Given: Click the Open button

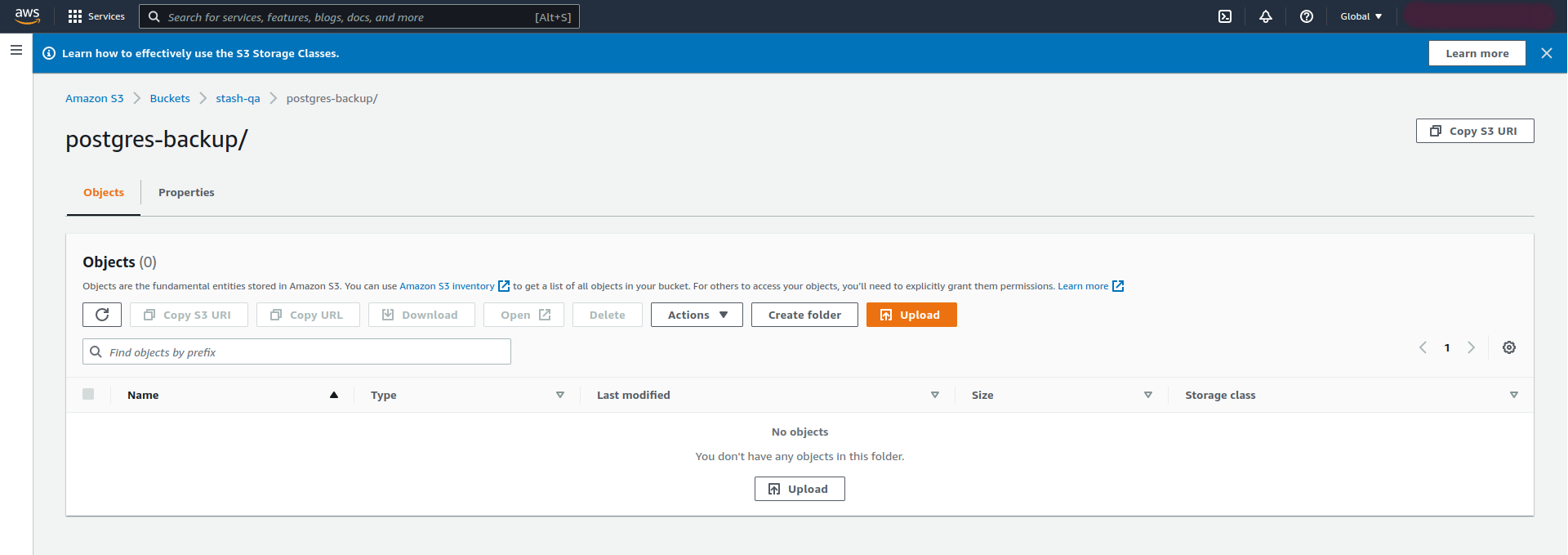Looking at the screenshot, I should point(523,315).
